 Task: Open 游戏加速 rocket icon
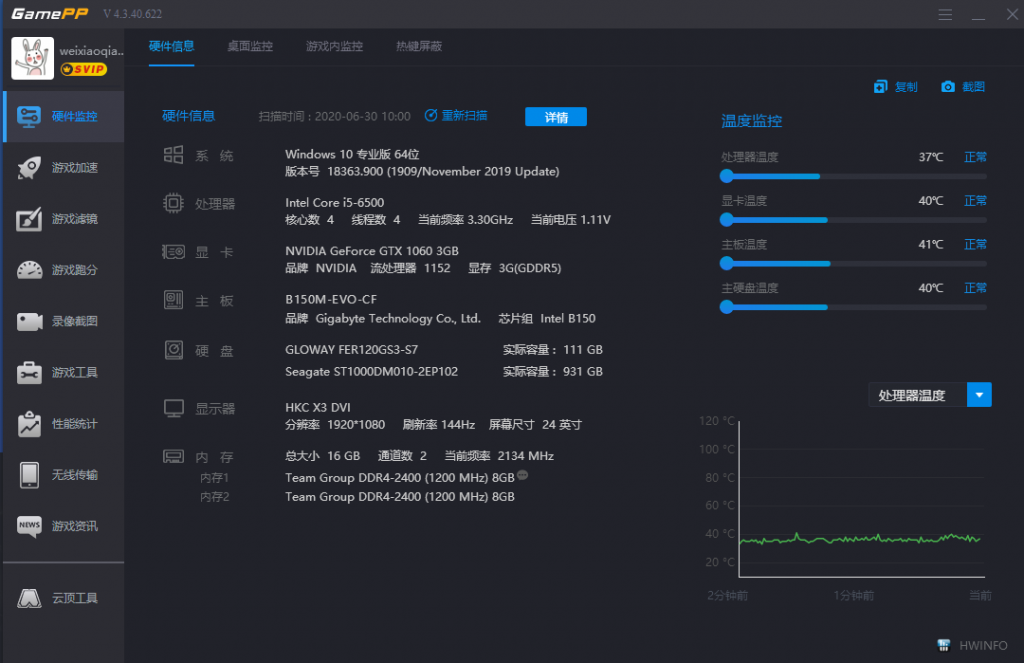point(29,168)
